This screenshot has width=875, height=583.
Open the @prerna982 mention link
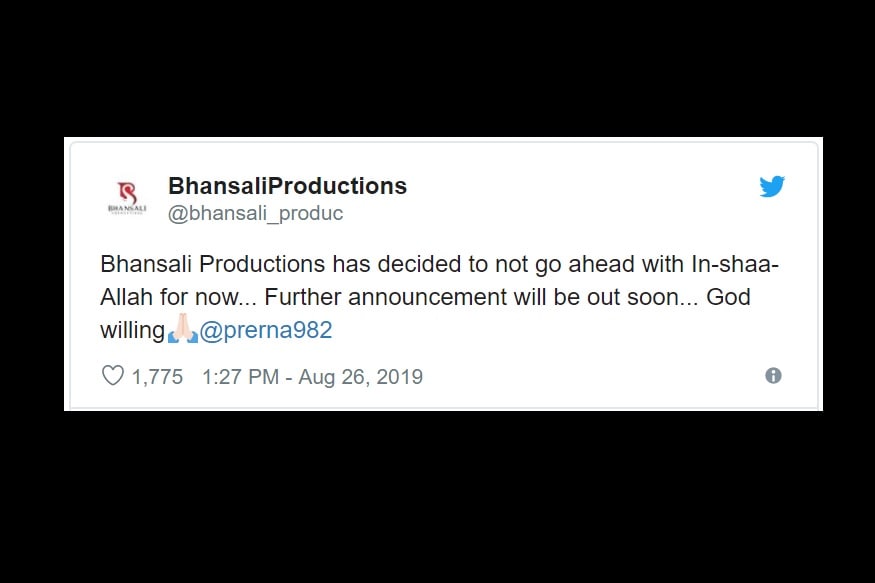pyautogui.click(x=266, y=330)
